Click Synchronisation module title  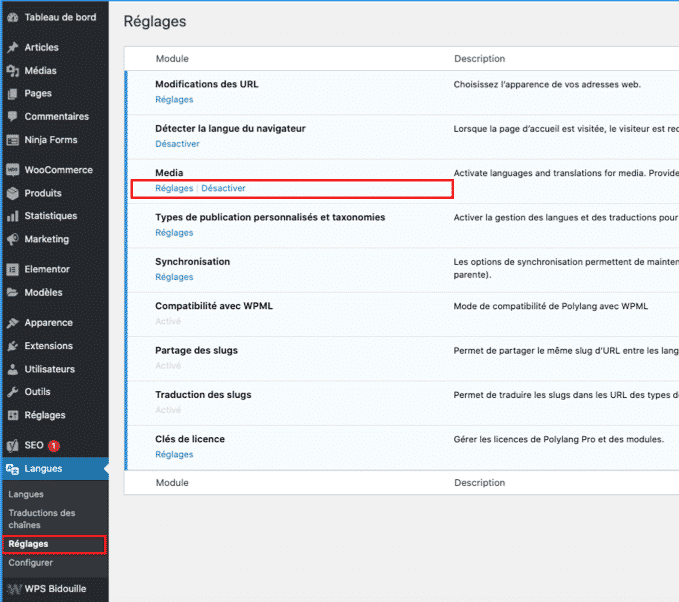pyautogui.click(x=192, y=262)
